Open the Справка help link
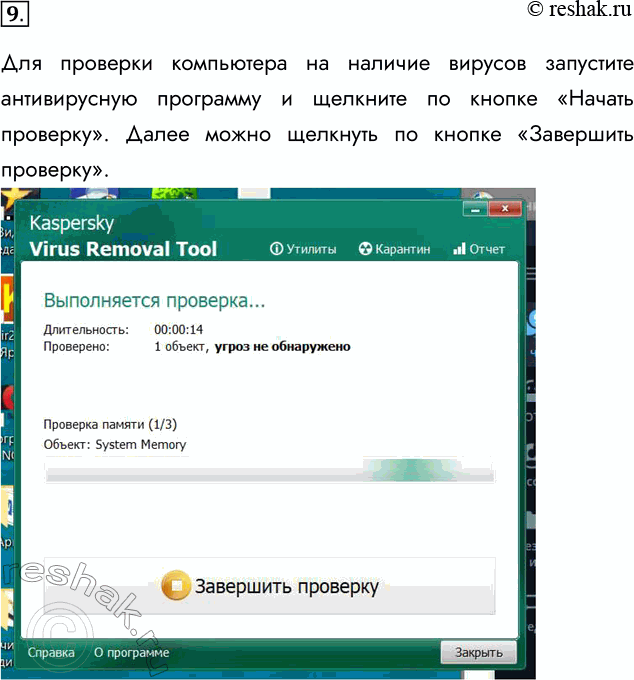 point(51,653)
